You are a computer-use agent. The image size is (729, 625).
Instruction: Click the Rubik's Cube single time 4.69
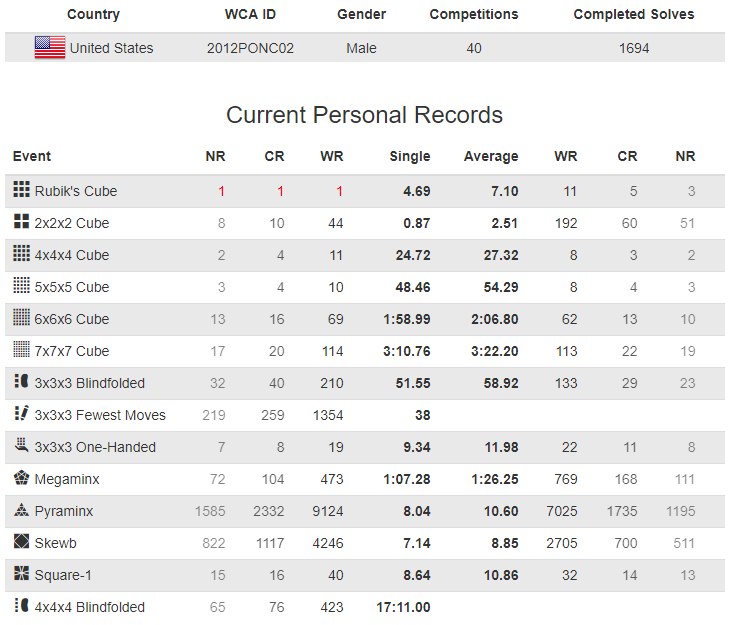(416, 191)
